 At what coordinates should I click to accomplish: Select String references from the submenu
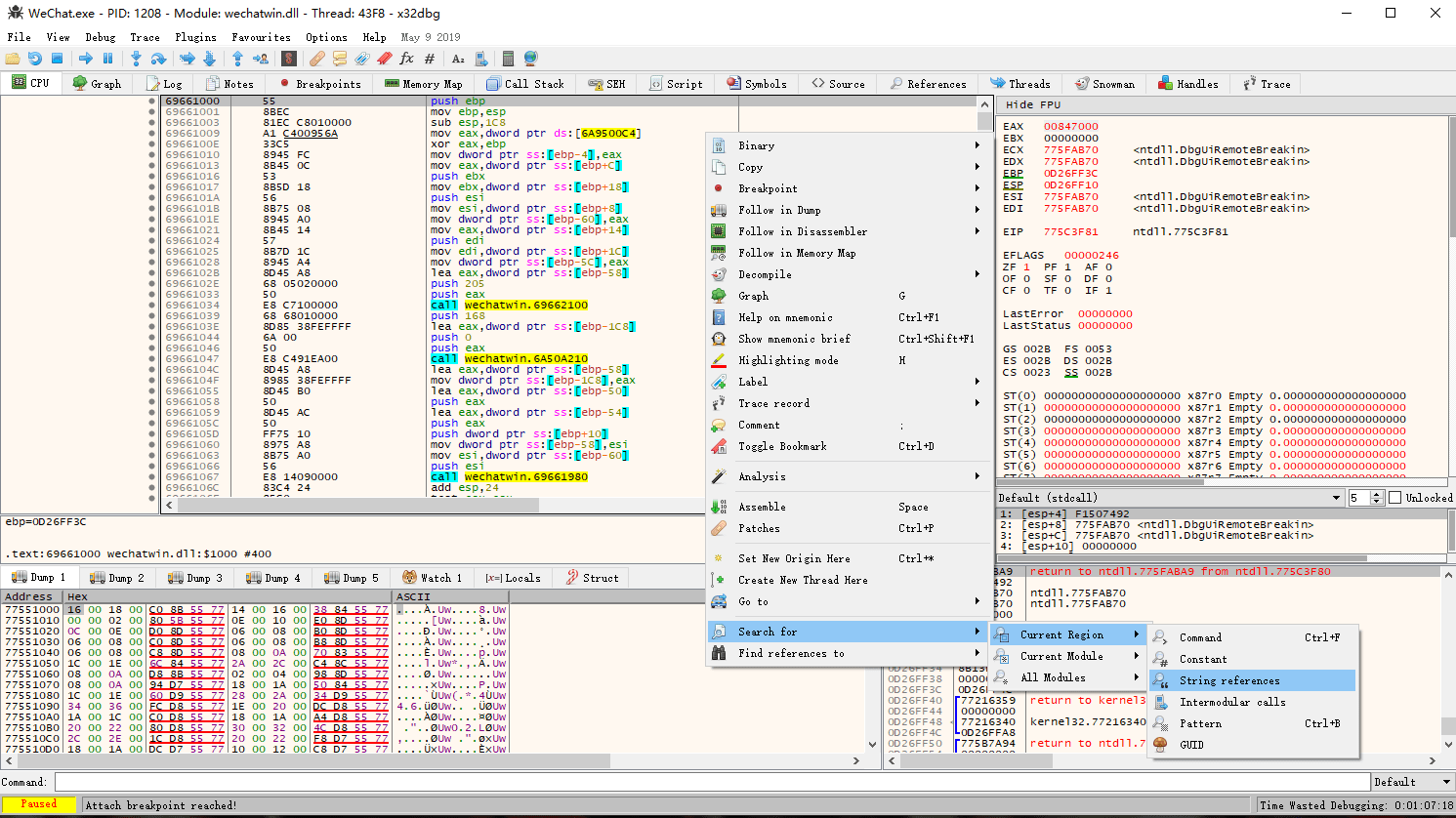point(1229,680)
